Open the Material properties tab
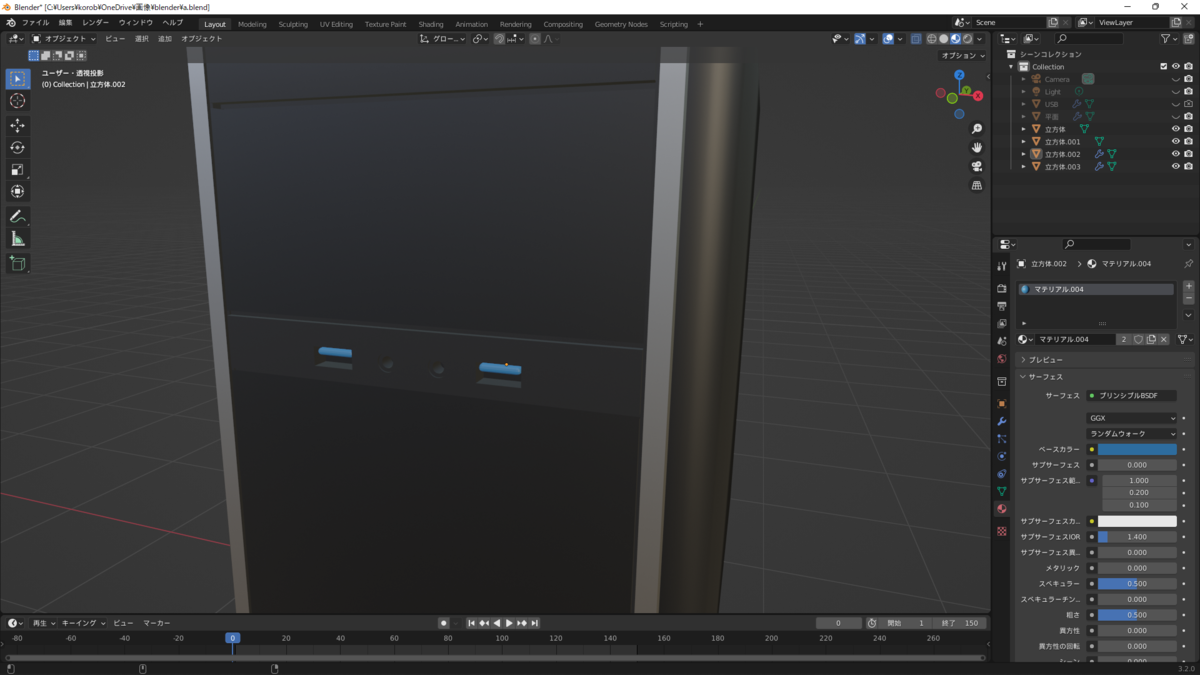1200x675 pixels. pos(1002,509)
